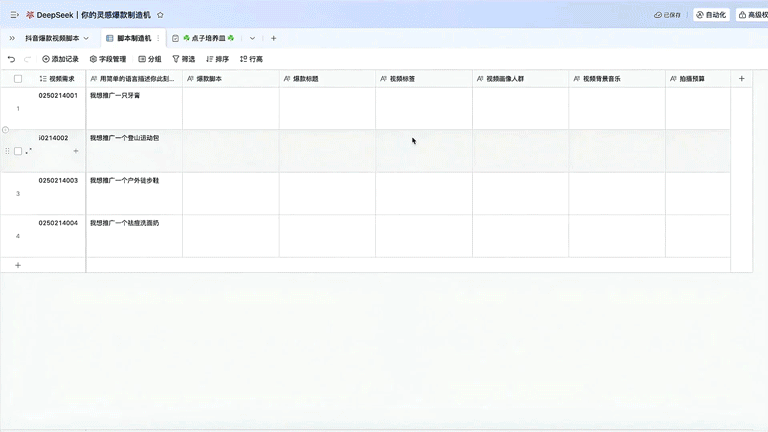Click row number 1 at left of table
The image size is (768, 432).
[18, 109]
